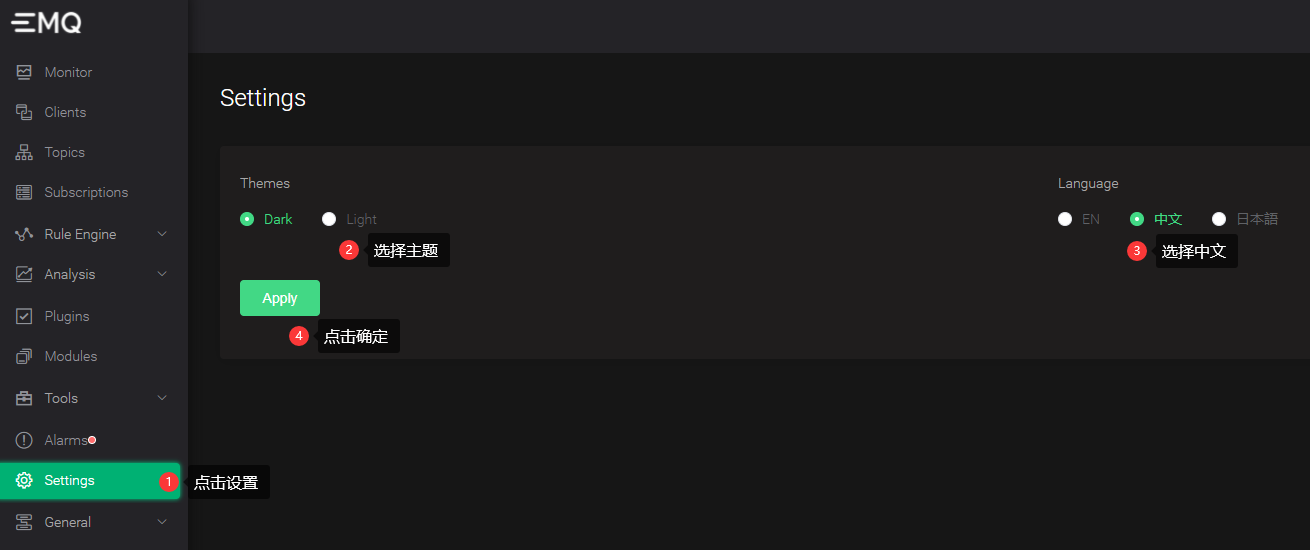Image resolution: width=1310 pixels, height=550 pixels.
Task: Click the Plugins checkmark icon
Action: pos(24,316)
